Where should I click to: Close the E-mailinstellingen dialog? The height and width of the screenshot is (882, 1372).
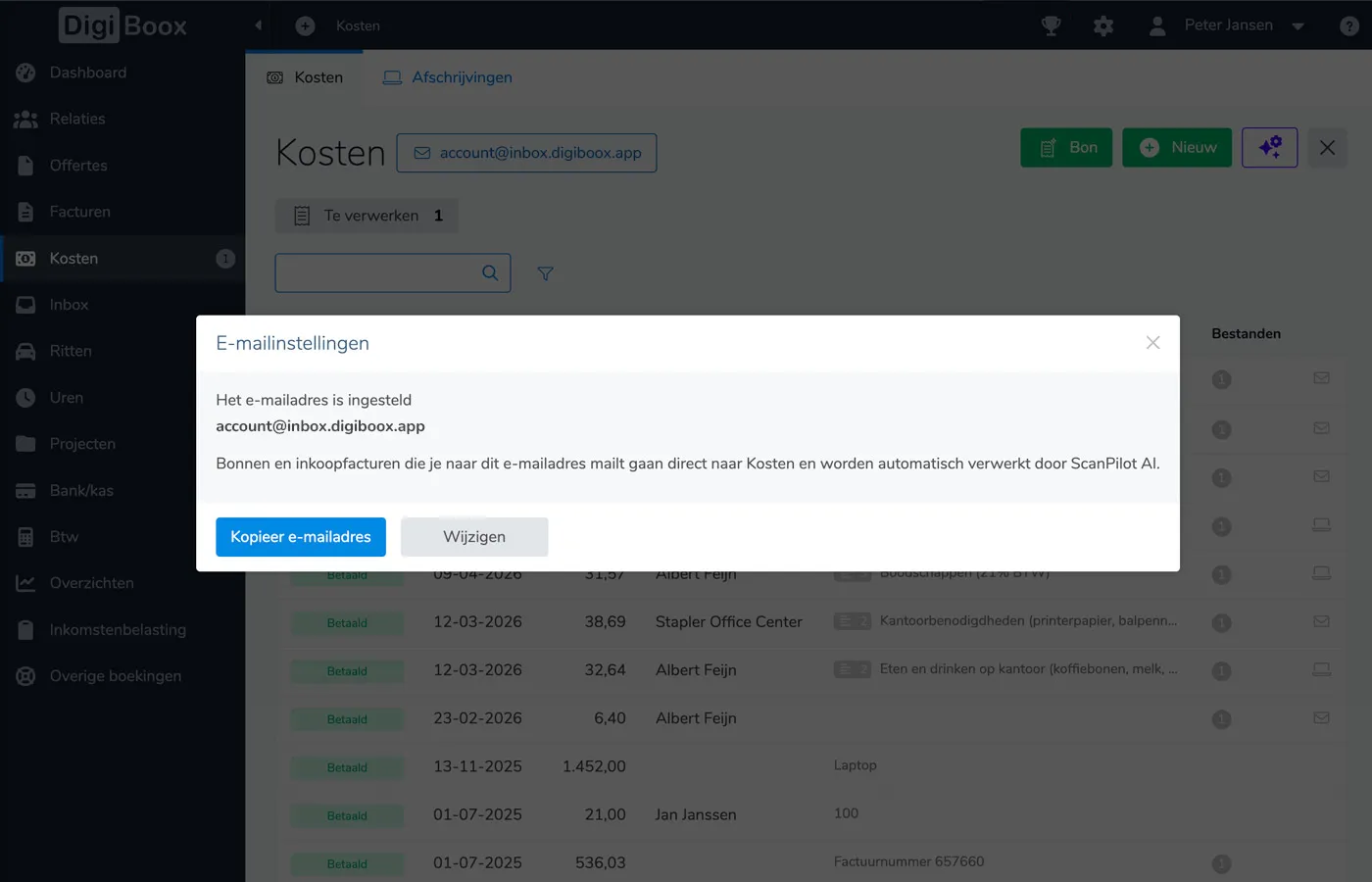tap(1152, 342)
